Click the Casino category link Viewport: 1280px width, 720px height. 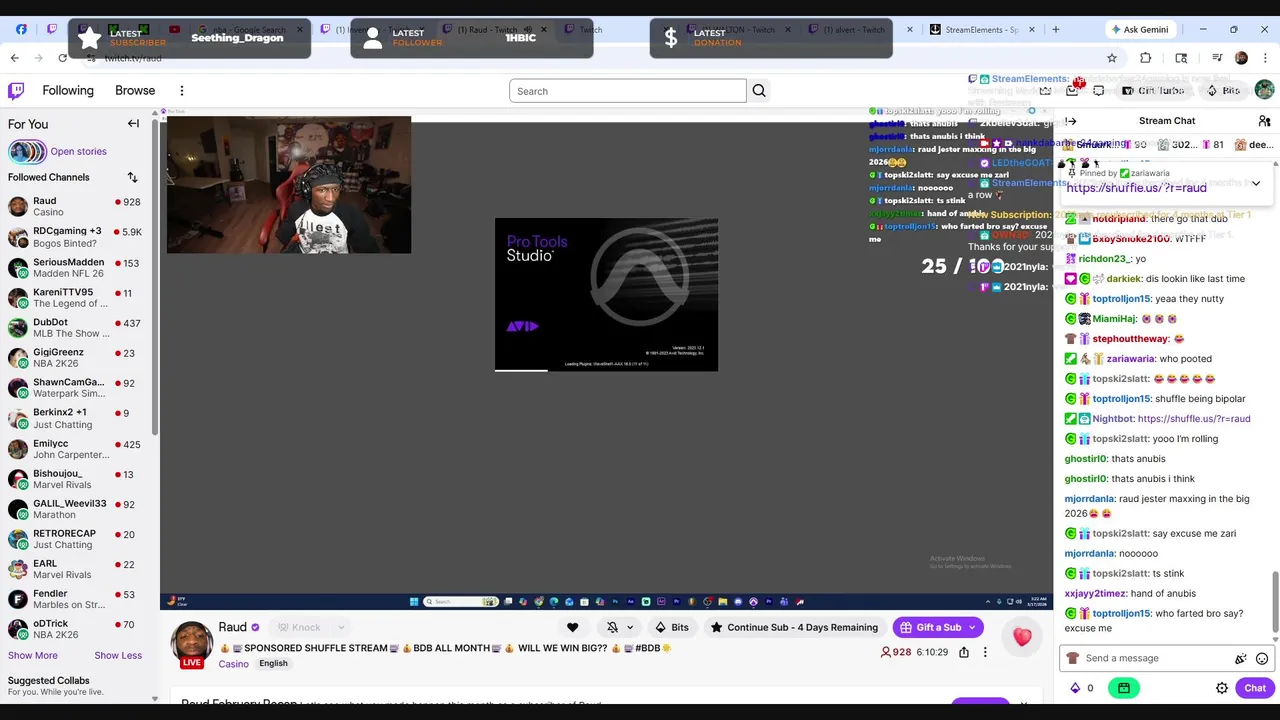click(x=233, y=664)
